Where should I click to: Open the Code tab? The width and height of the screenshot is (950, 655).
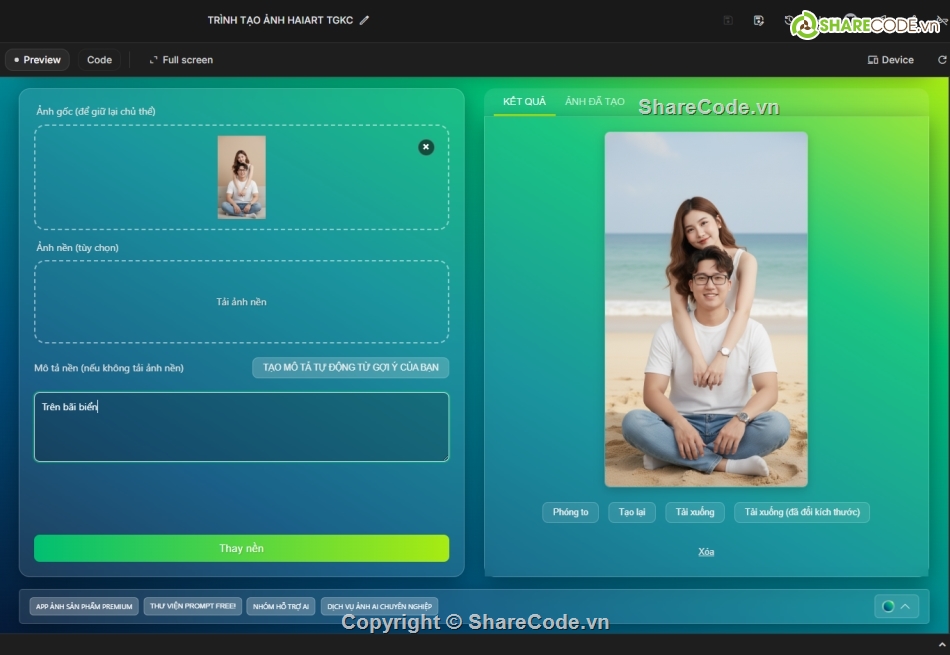pos(99,59)
